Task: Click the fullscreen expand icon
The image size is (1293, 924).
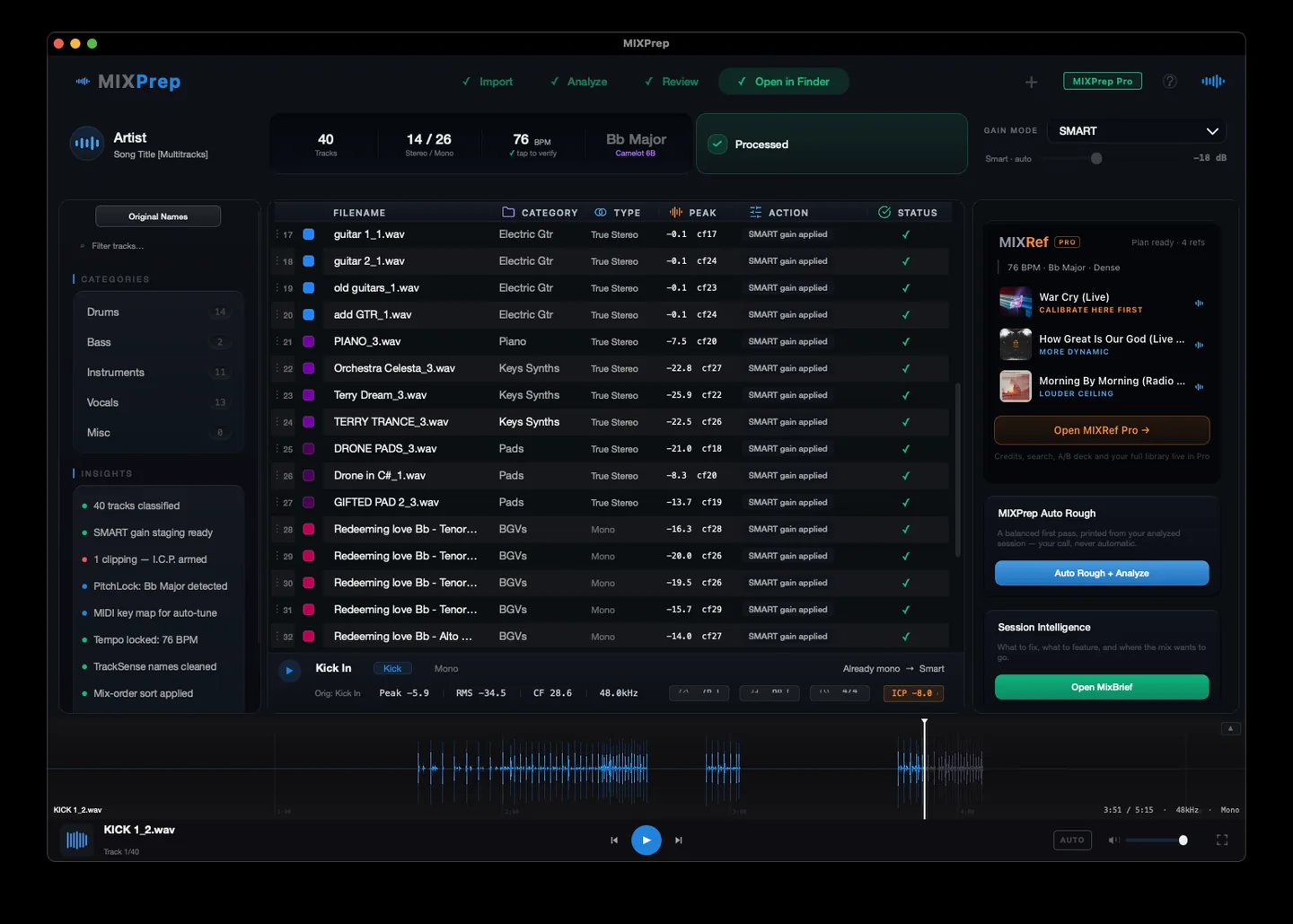Action: (1222, 840)
